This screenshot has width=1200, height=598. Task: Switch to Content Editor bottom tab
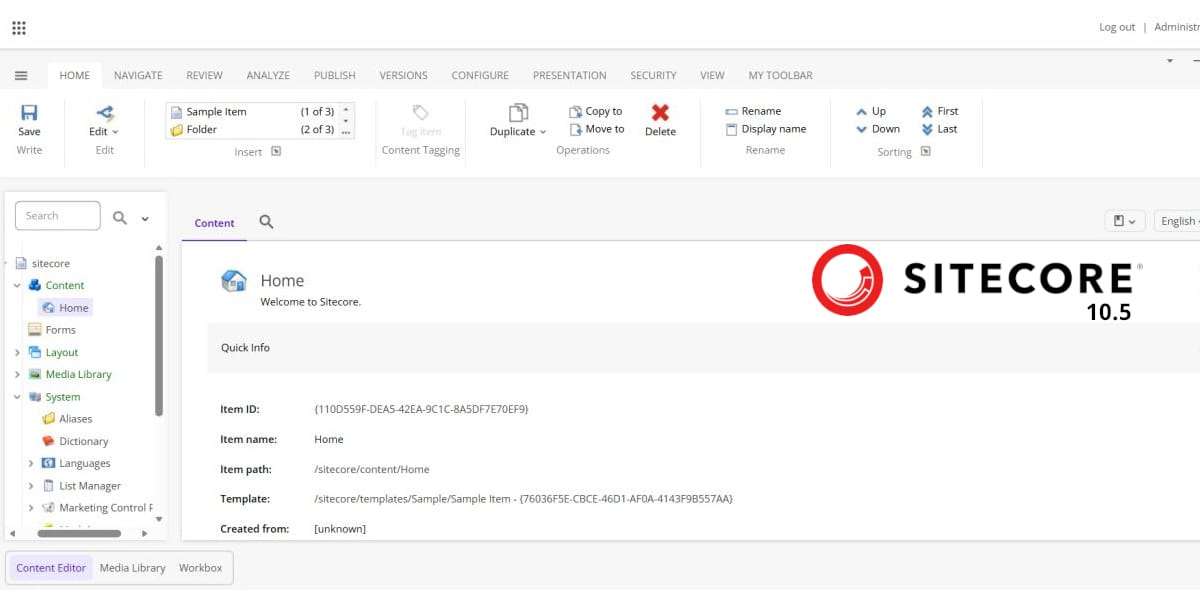51,568
